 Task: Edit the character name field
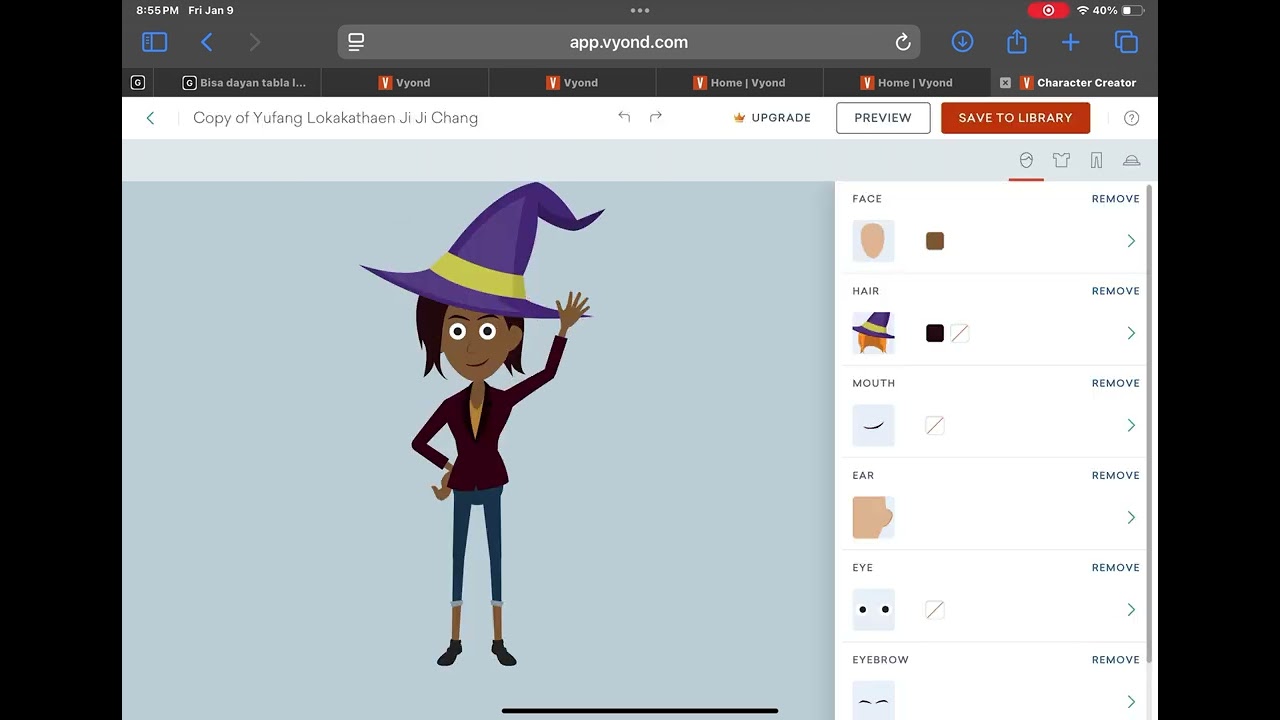pyautogui.click(x=335, y=118)
